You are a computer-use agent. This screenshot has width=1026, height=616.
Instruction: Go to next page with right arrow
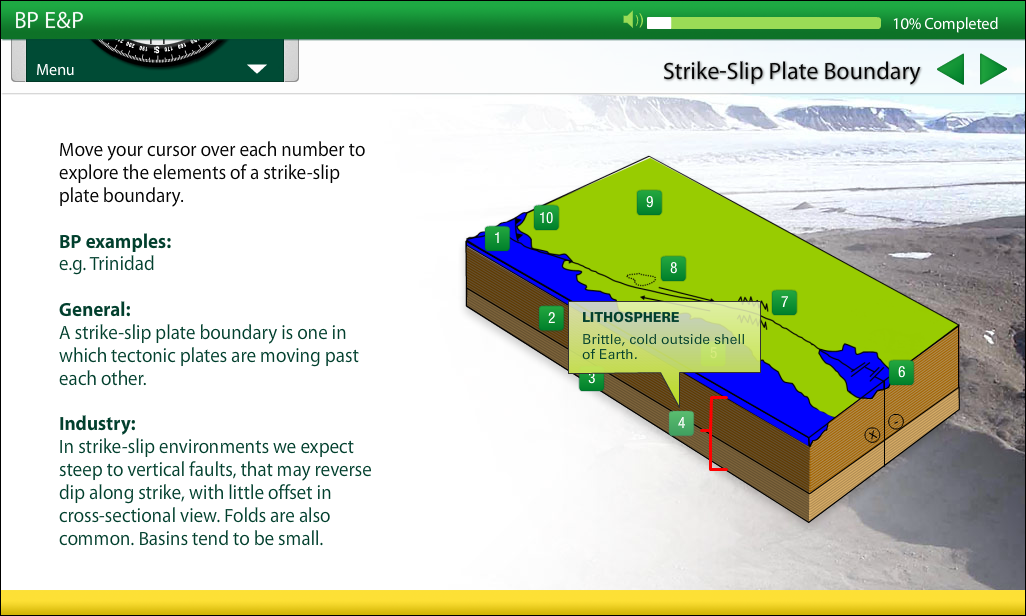tap(992, 70)
